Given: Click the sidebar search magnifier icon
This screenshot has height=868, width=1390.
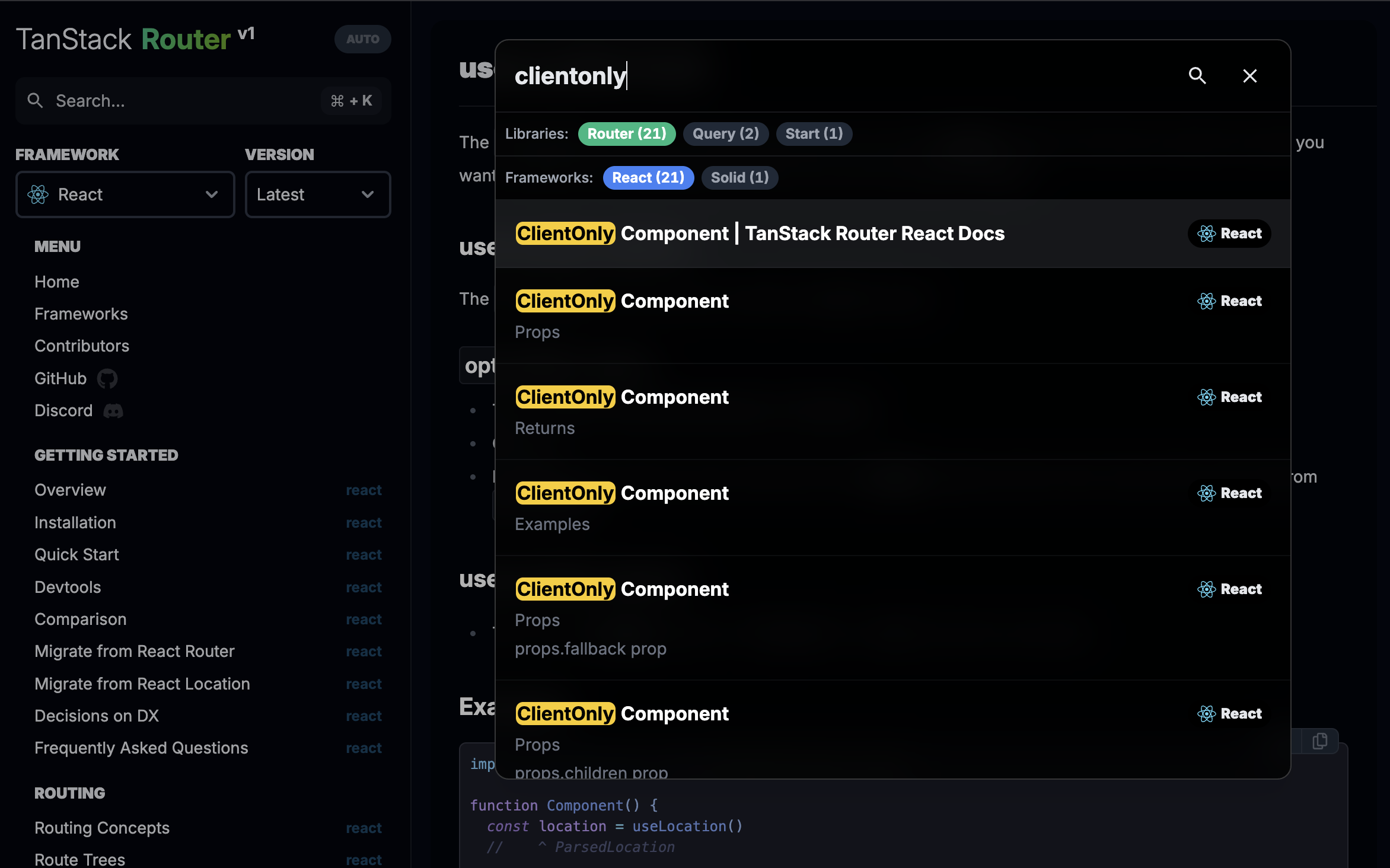Looking at the screenshot, I should click(x=36, y=101).
